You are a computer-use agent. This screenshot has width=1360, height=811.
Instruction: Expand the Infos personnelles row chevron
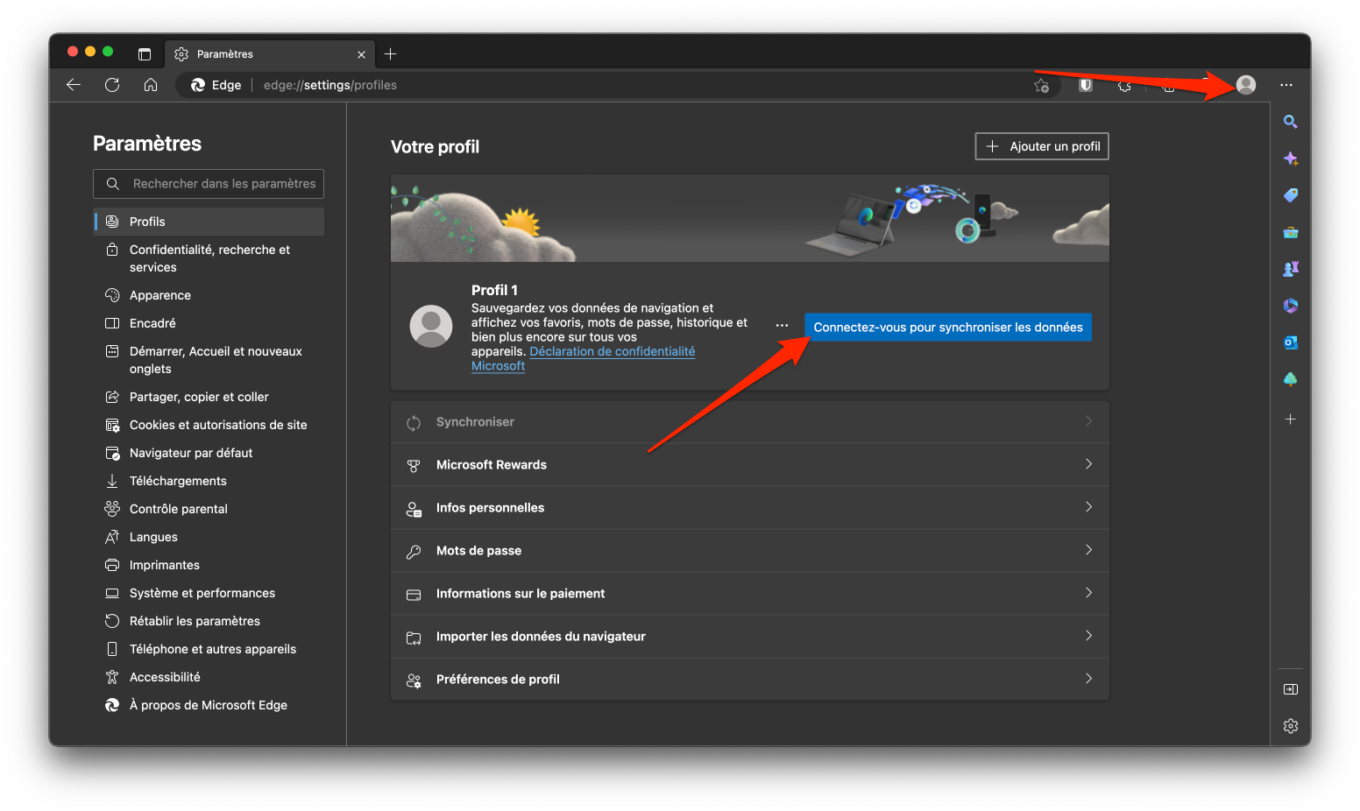[x=1089, y=507]
